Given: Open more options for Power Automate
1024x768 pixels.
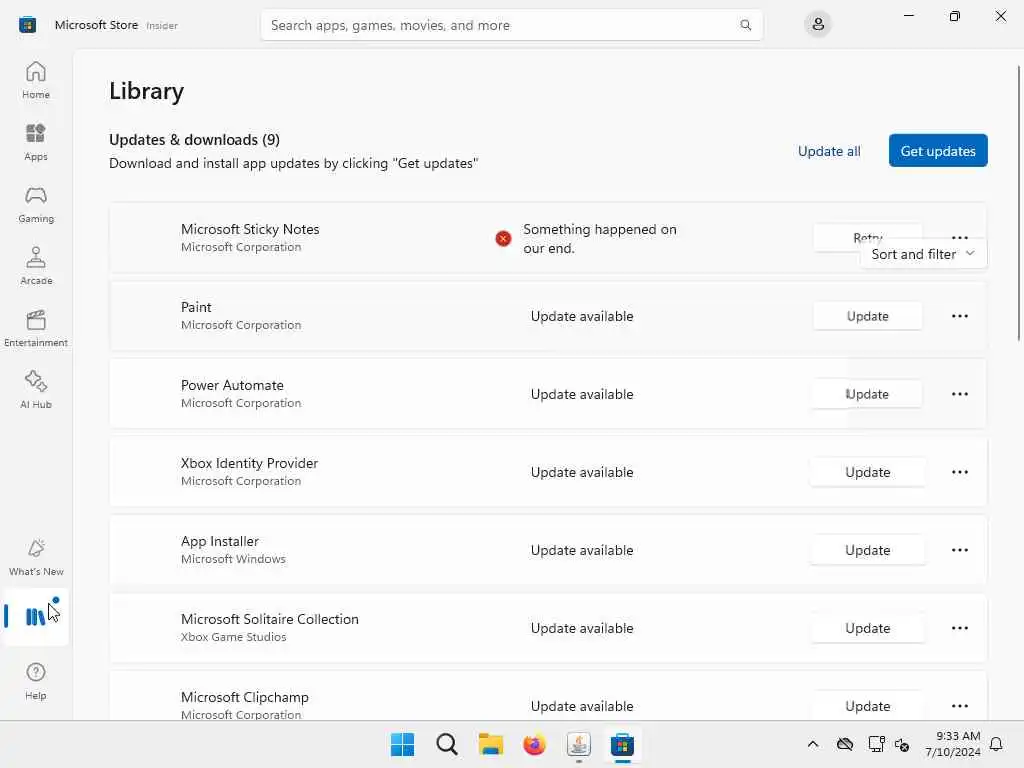Looking at the screenshot, I should coord(960,394).
